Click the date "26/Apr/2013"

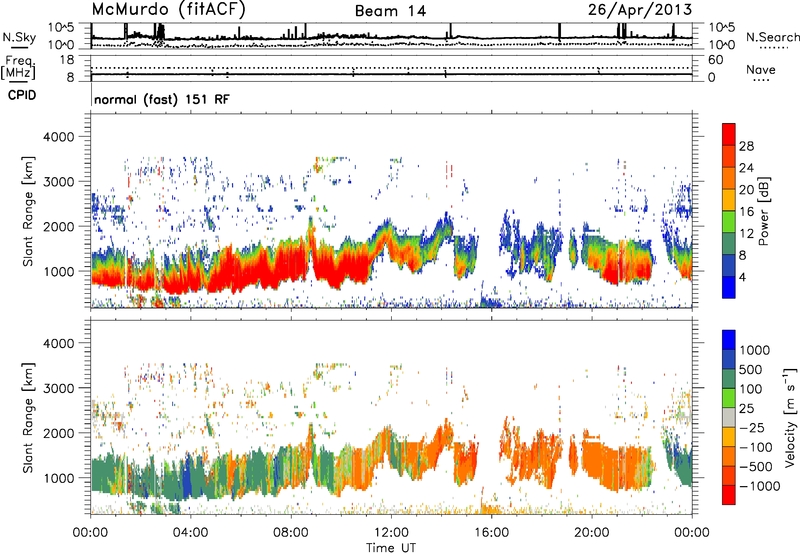click(640, 10)
